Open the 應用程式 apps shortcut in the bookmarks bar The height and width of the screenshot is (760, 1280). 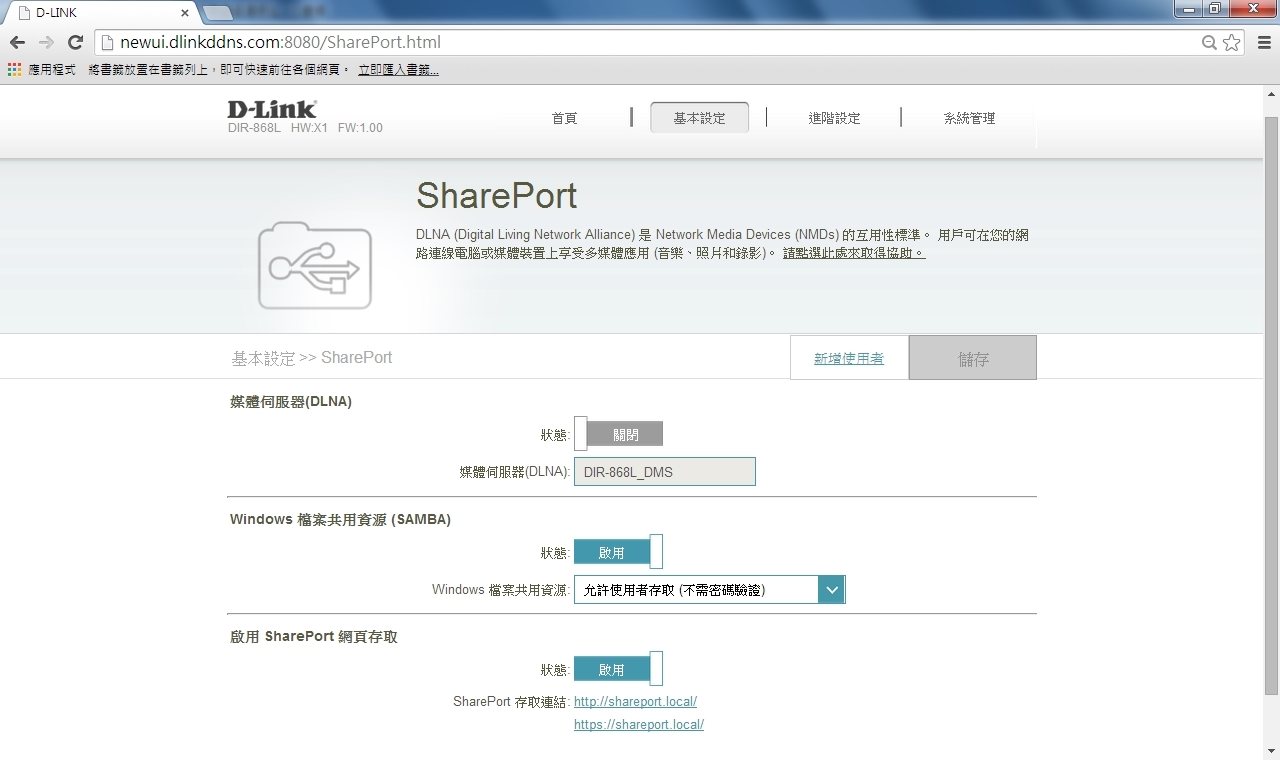click(x=41, y=70)
